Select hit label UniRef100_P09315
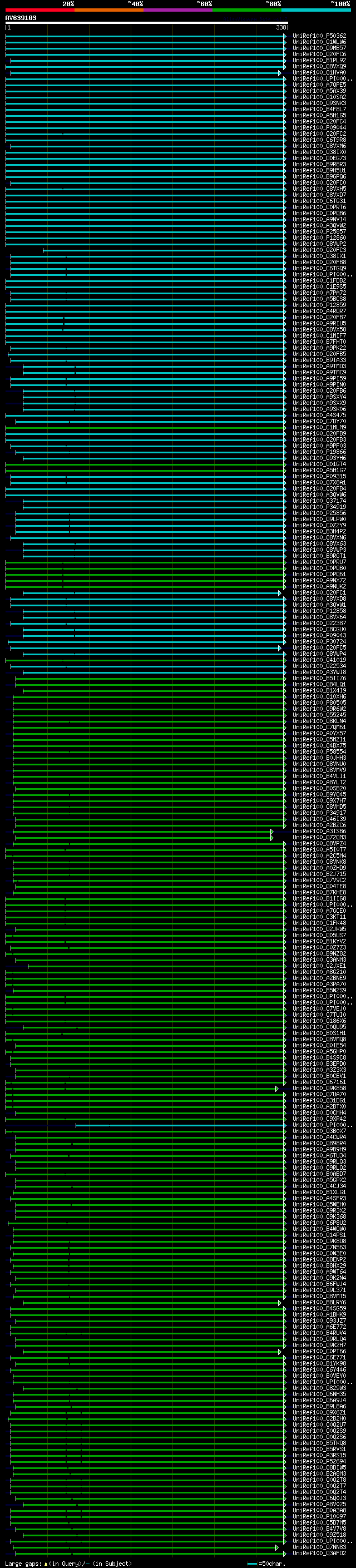The width and height of the screenshot is (356, 1568). (319, 477)
